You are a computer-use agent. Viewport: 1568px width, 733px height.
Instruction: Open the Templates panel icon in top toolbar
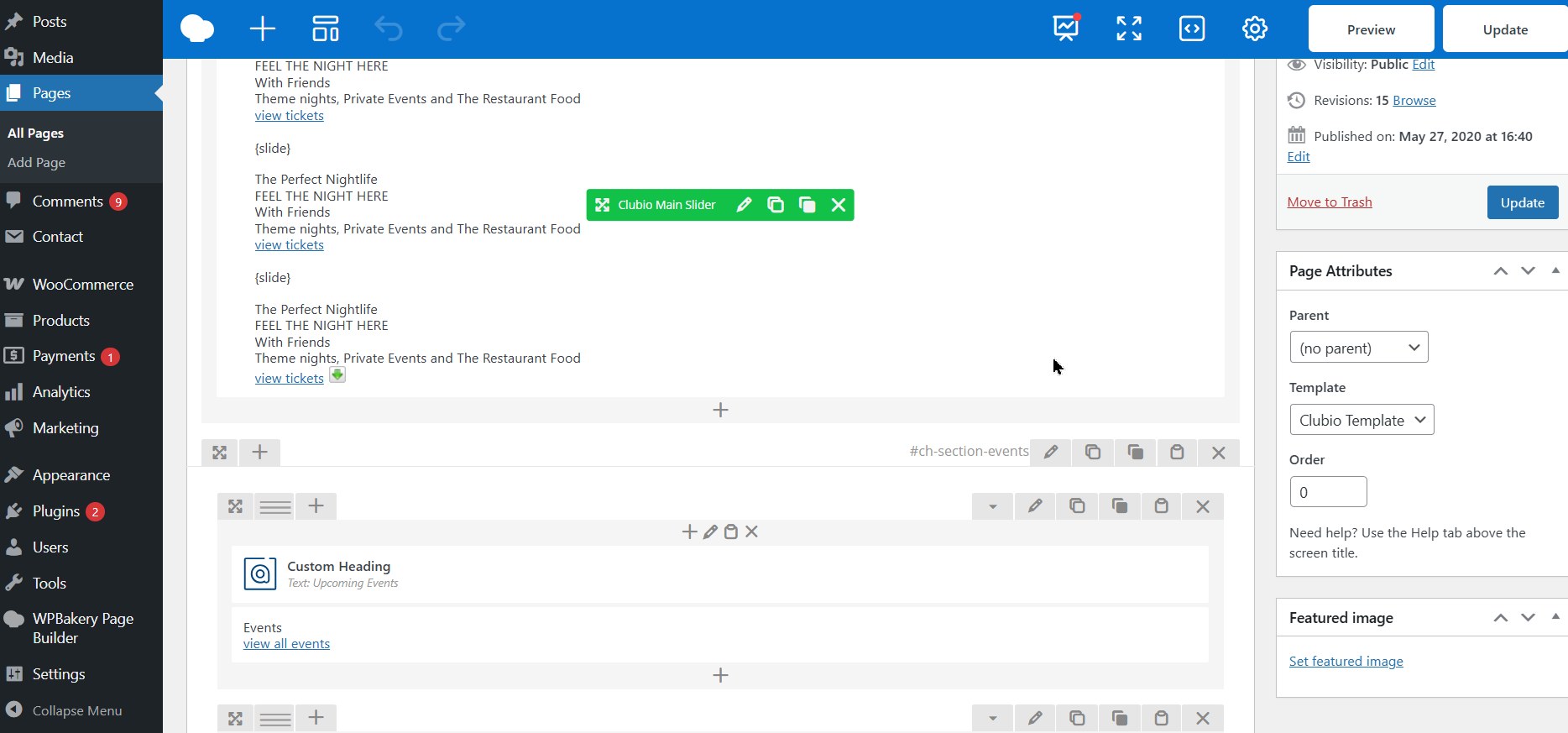click(326, 29)
